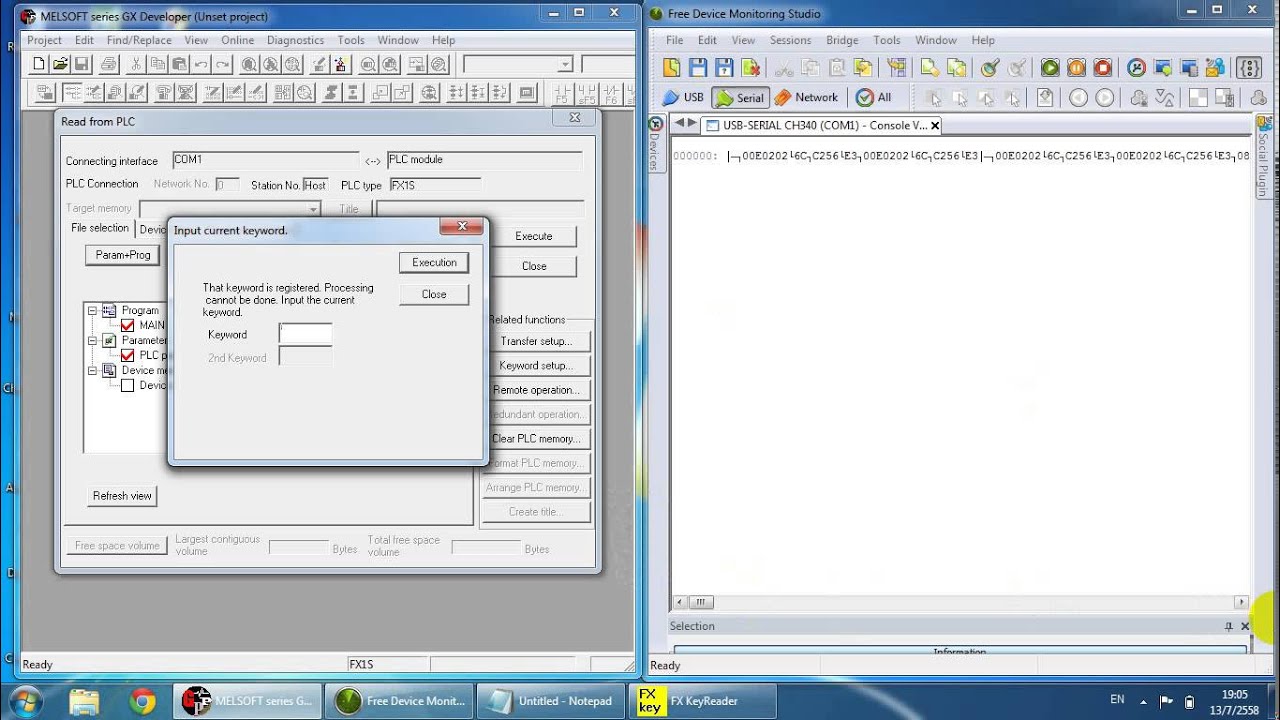
Task: Toggle the MAIN program checkbox
Action: (127, 325)
